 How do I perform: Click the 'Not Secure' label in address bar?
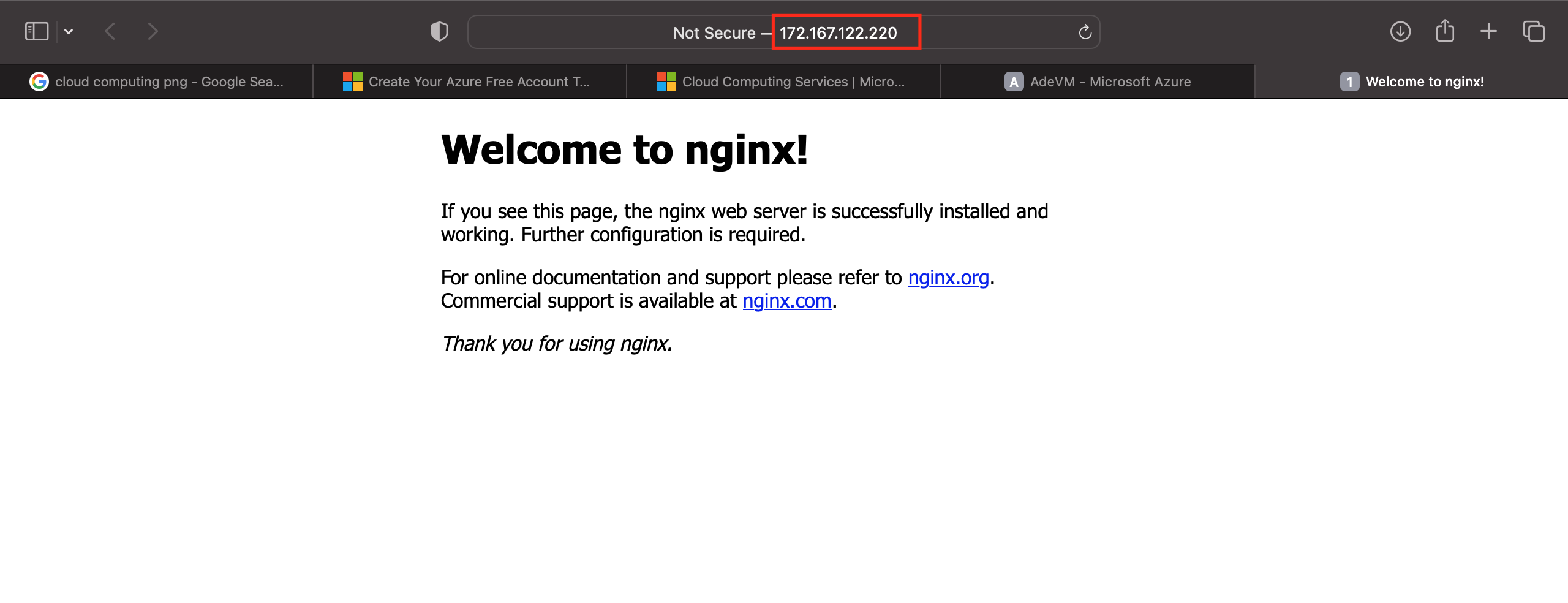pyautogui.click(x=714, y=32)
